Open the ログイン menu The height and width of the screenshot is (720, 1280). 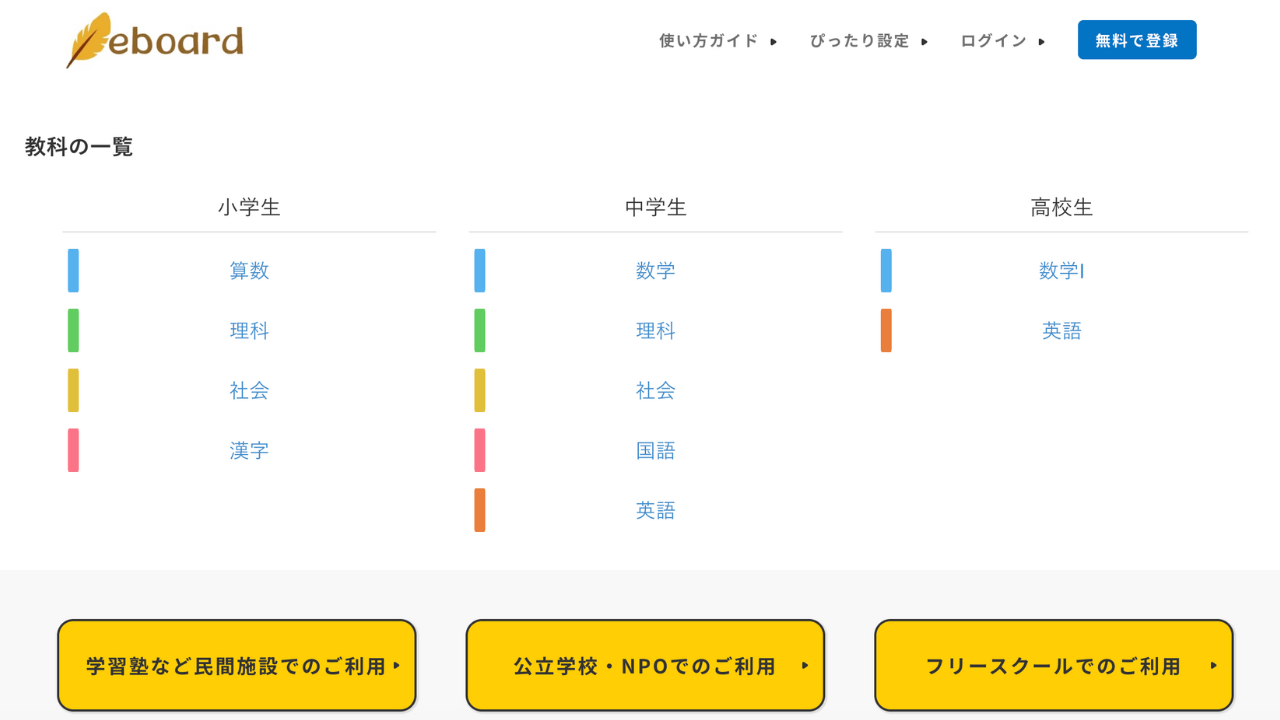[x=994, y=41]
